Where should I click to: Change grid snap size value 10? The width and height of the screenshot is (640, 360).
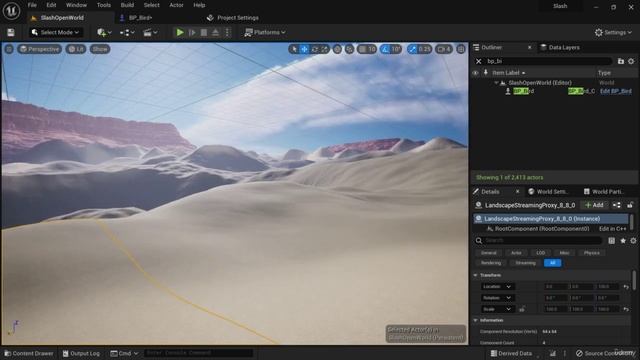click(x=371, y=49)
